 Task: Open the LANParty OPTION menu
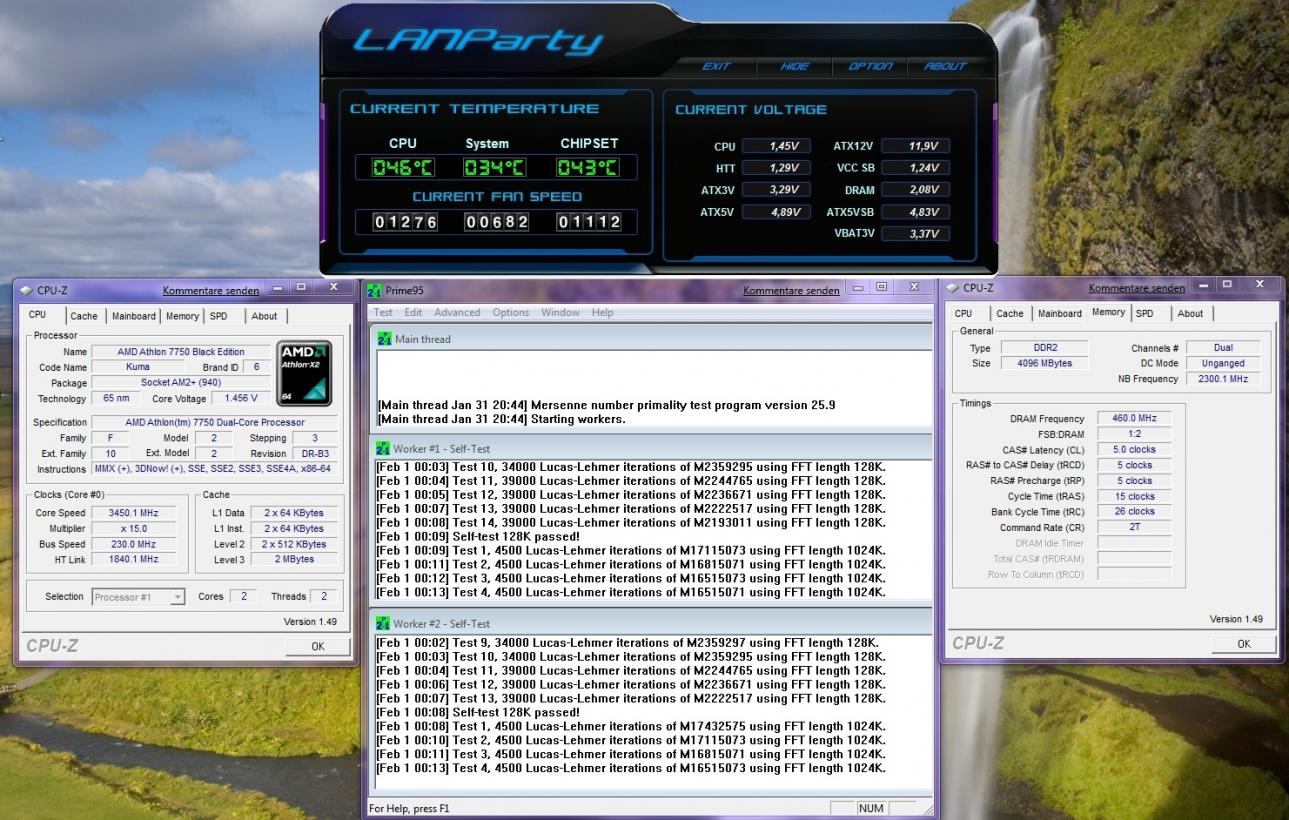point(870,66)
